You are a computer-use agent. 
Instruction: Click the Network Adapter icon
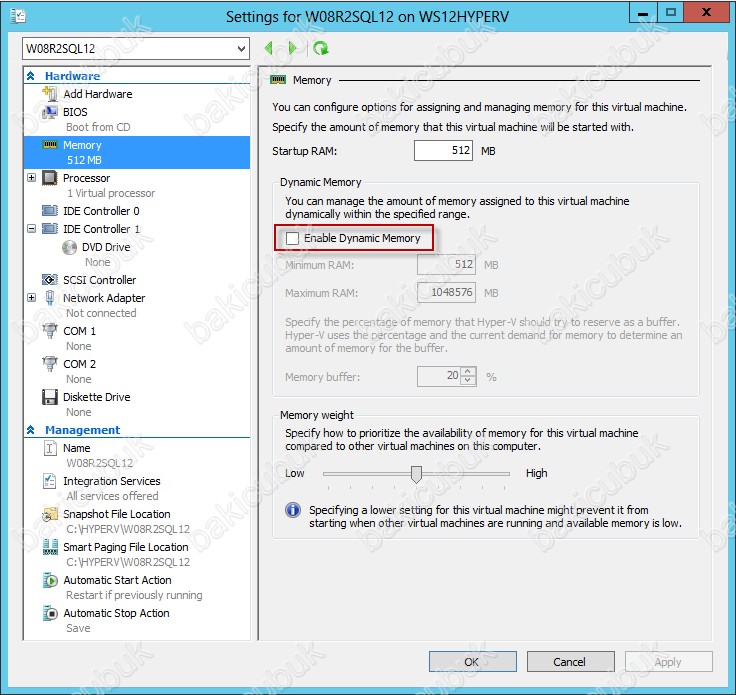pos(50,298)
